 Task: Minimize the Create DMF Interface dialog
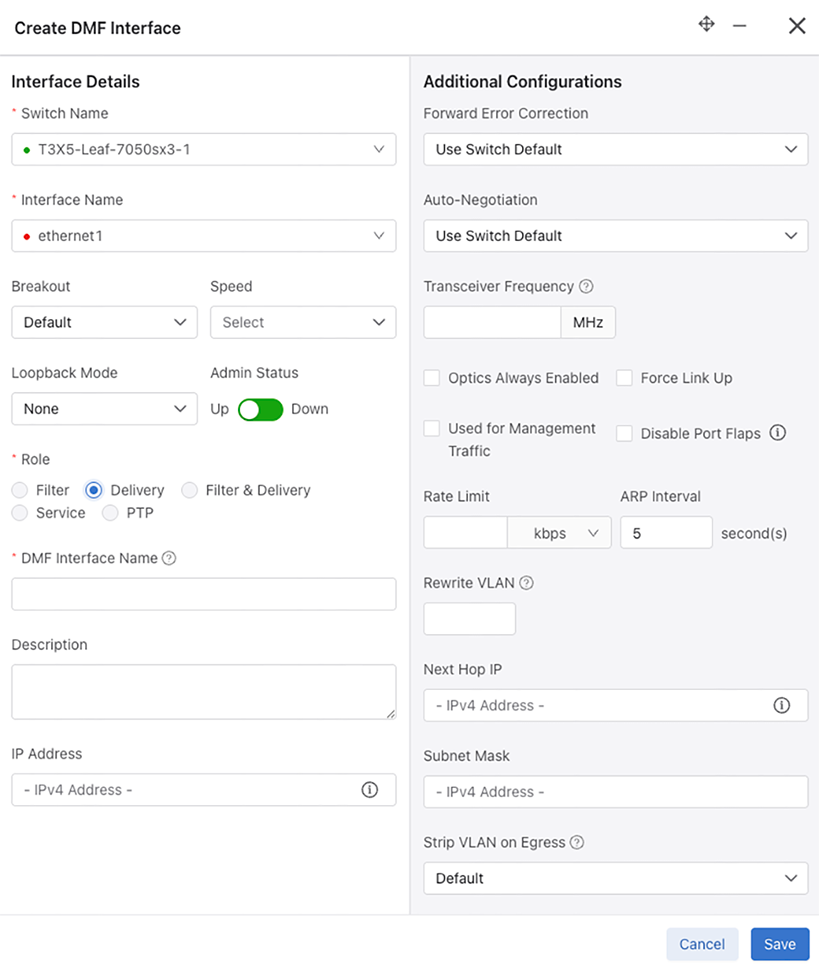(740, 25)
